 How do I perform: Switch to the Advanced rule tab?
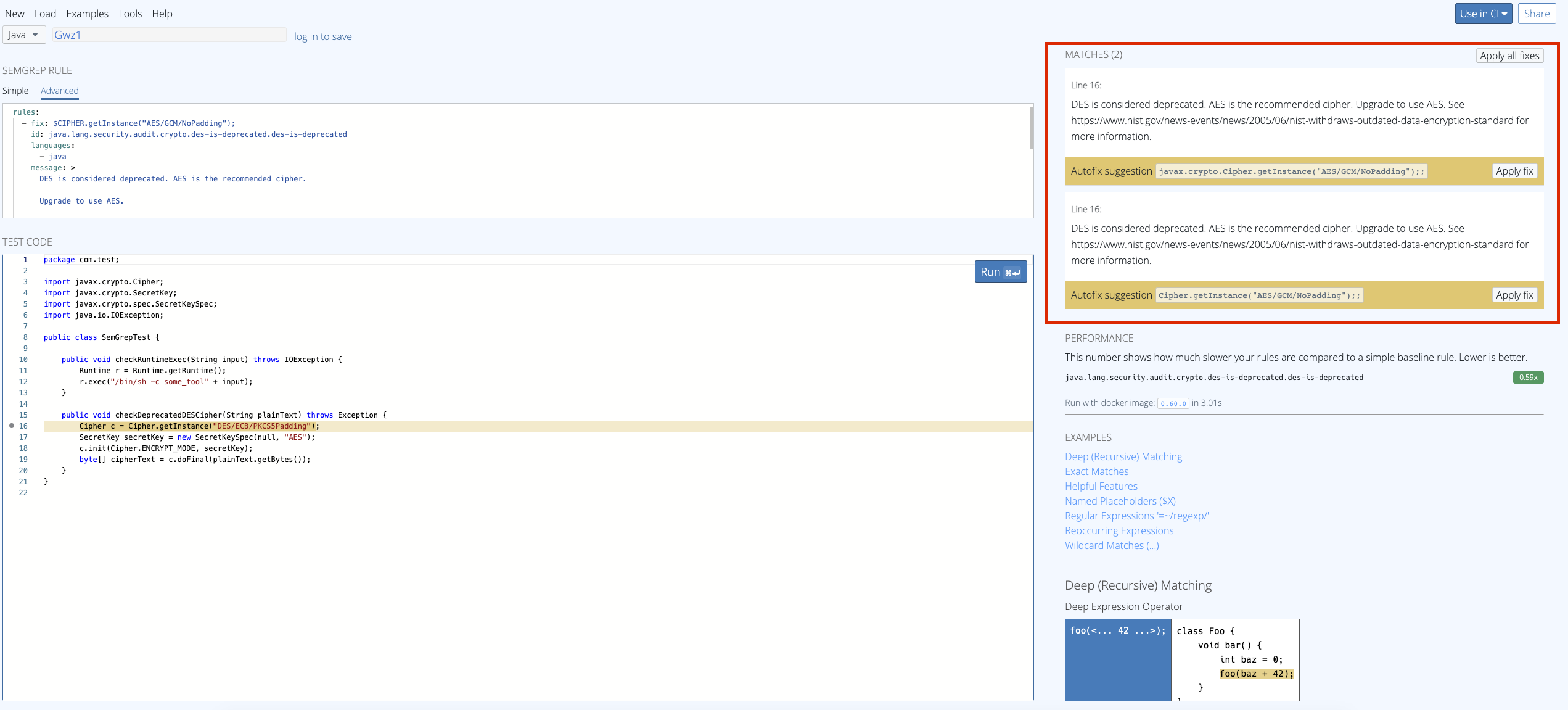tap(60, 91)
